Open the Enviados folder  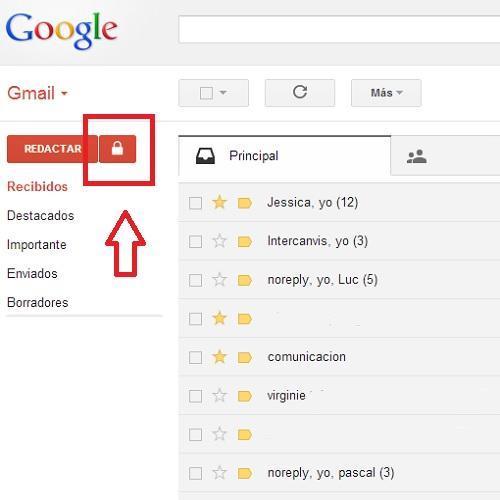tap(32, 274)
